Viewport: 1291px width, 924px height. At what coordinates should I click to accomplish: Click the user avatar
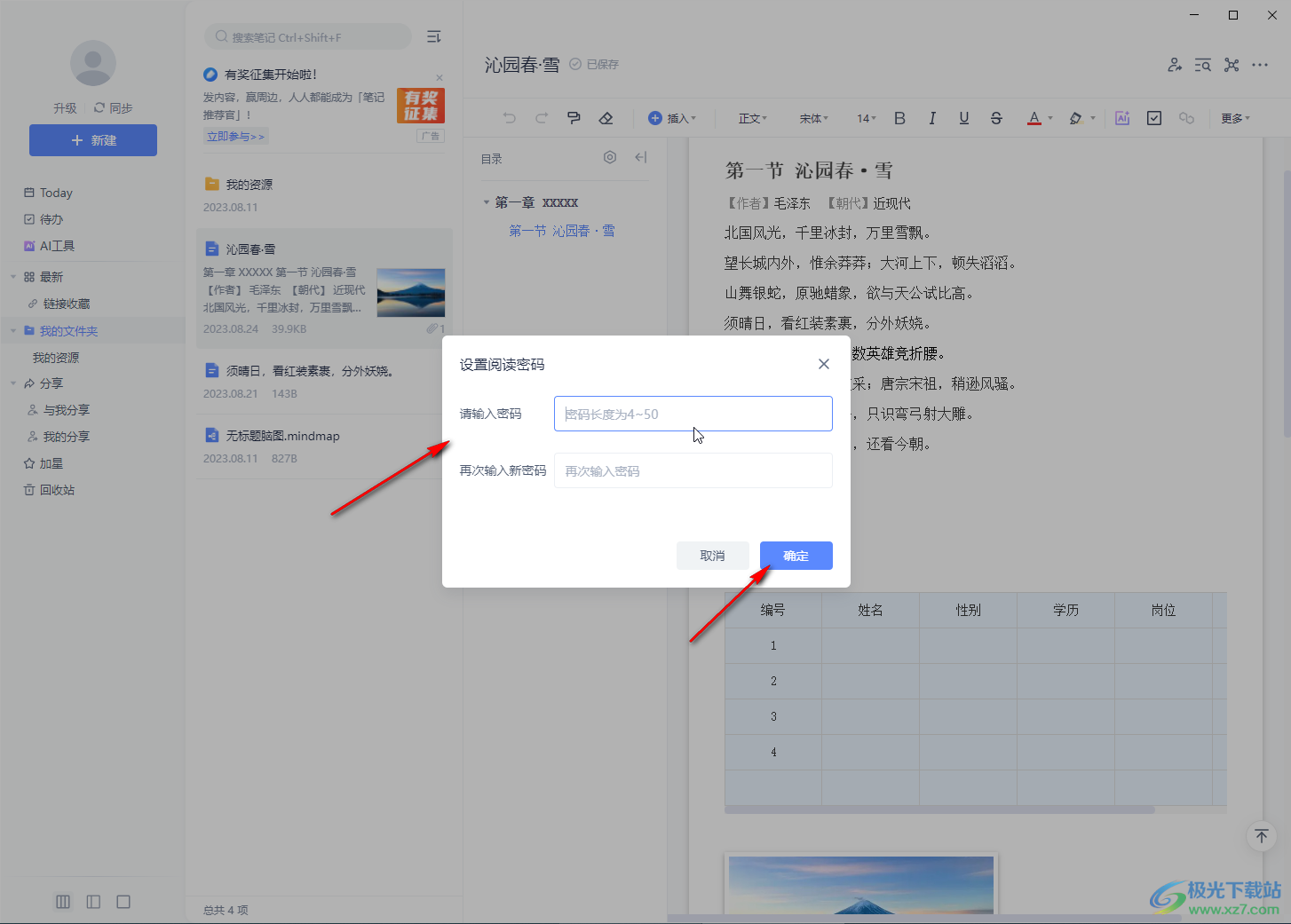coord(93,64)
